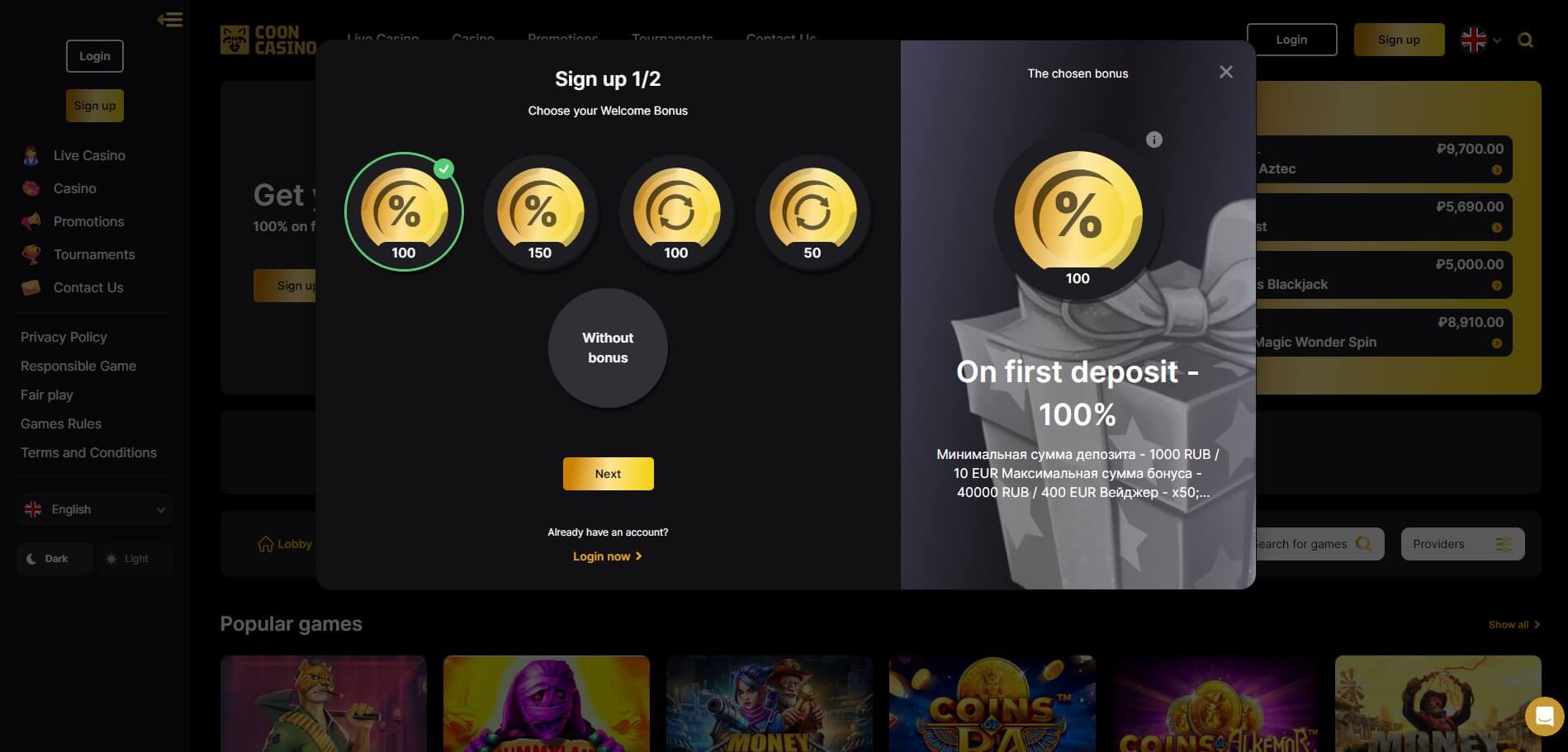This screenshot has height=752, width=1568.
Task: Select the 150 percent welcome bonus
Action: [x=540, y=212]
